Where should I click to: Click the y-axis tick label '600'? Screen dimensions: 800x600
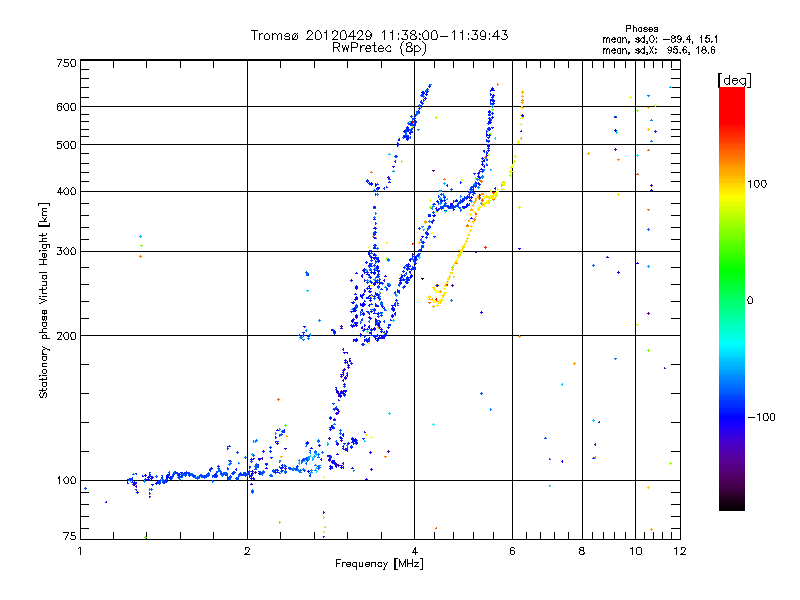coord(66,107)
